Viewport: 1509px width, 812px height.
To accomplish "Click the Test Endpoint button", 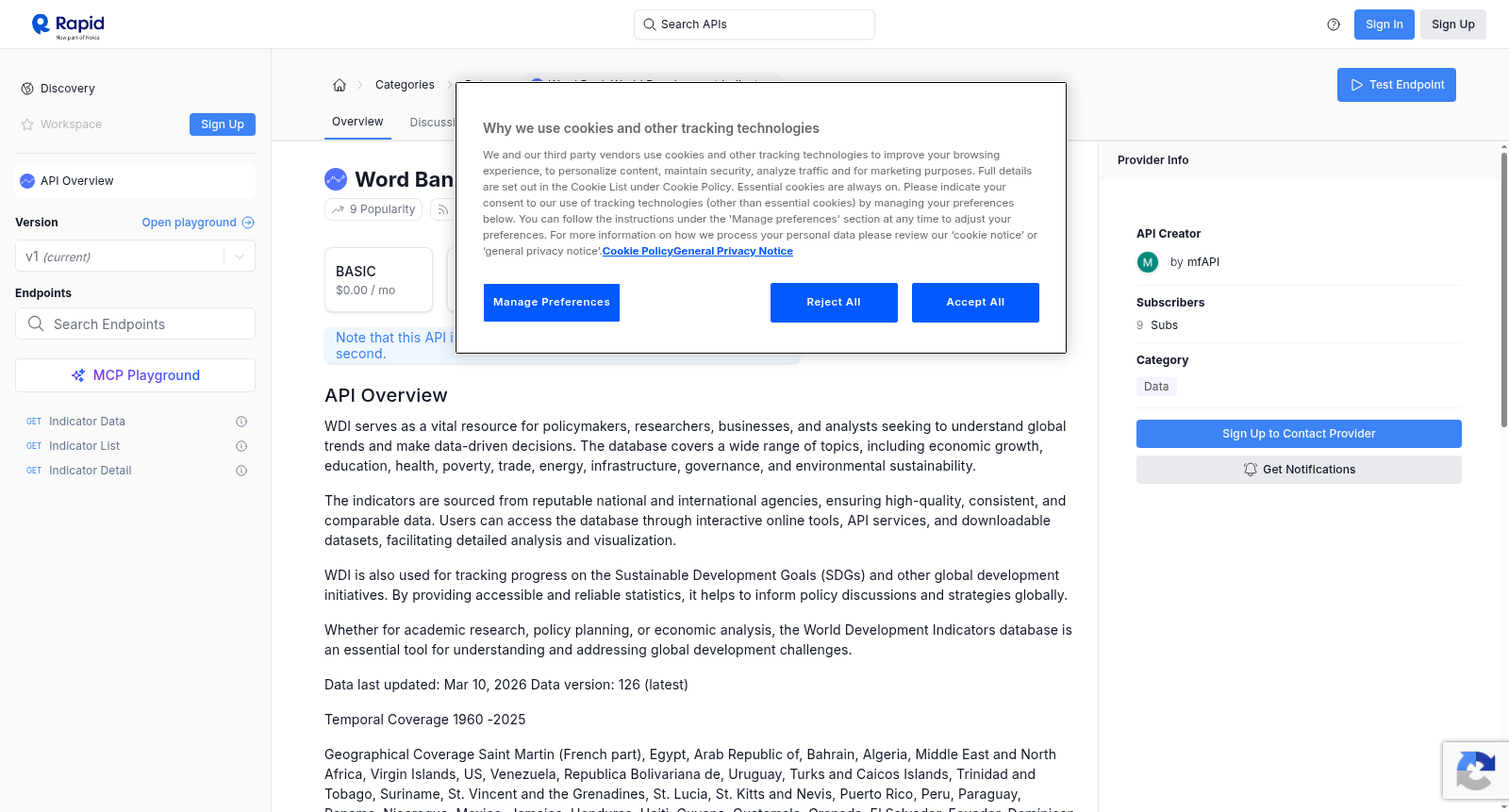I will pyautogui.click(x=1397, y=85).
